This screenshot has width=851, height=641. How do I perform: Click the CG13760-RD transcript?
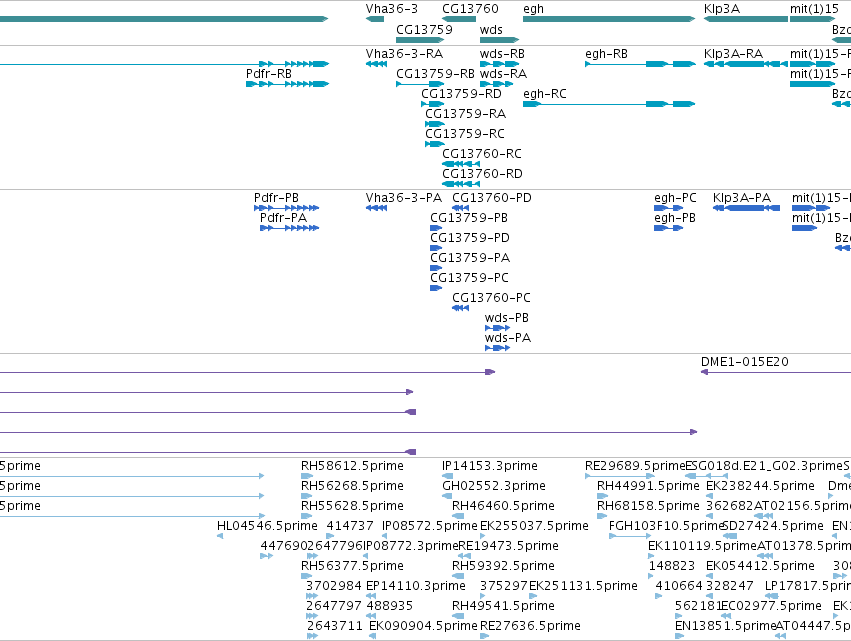point(461,184)
